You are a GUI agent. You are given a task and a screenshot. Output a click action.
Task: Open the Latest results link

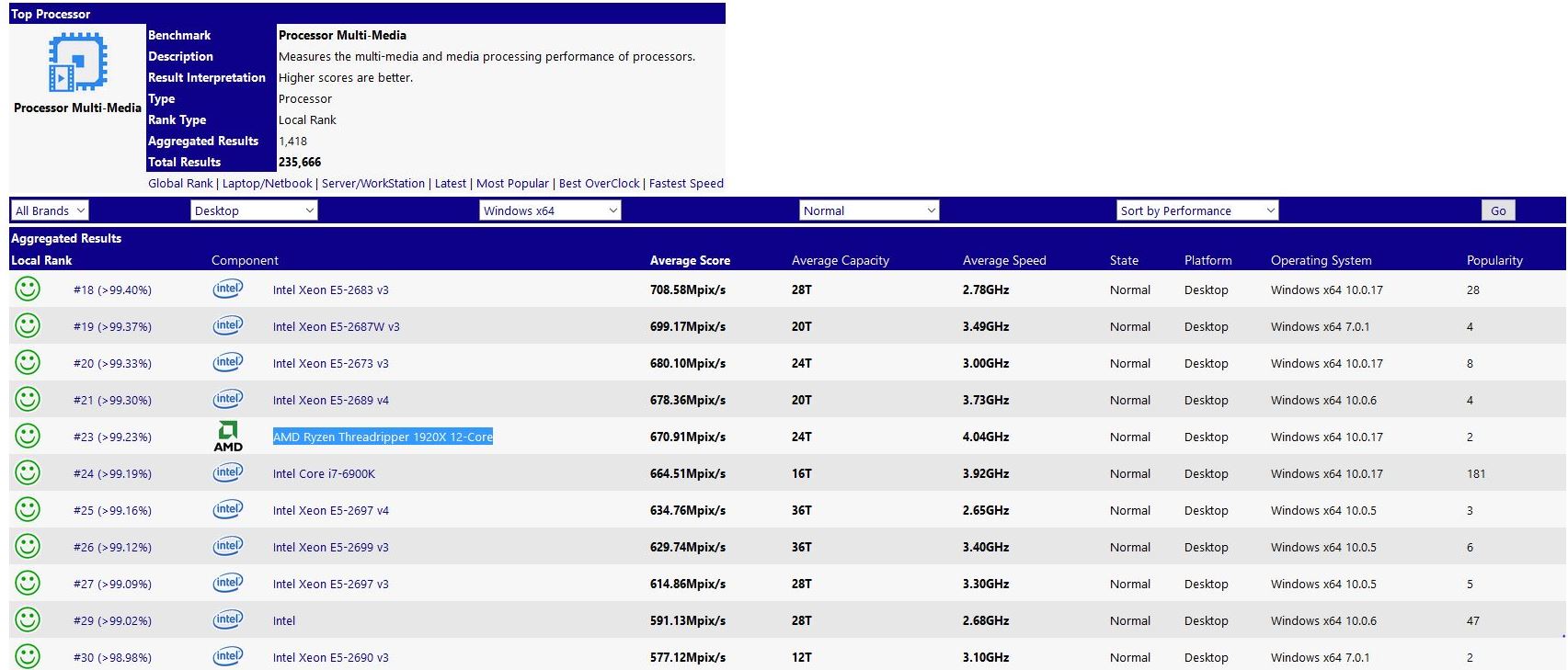(x=451, y=184)
